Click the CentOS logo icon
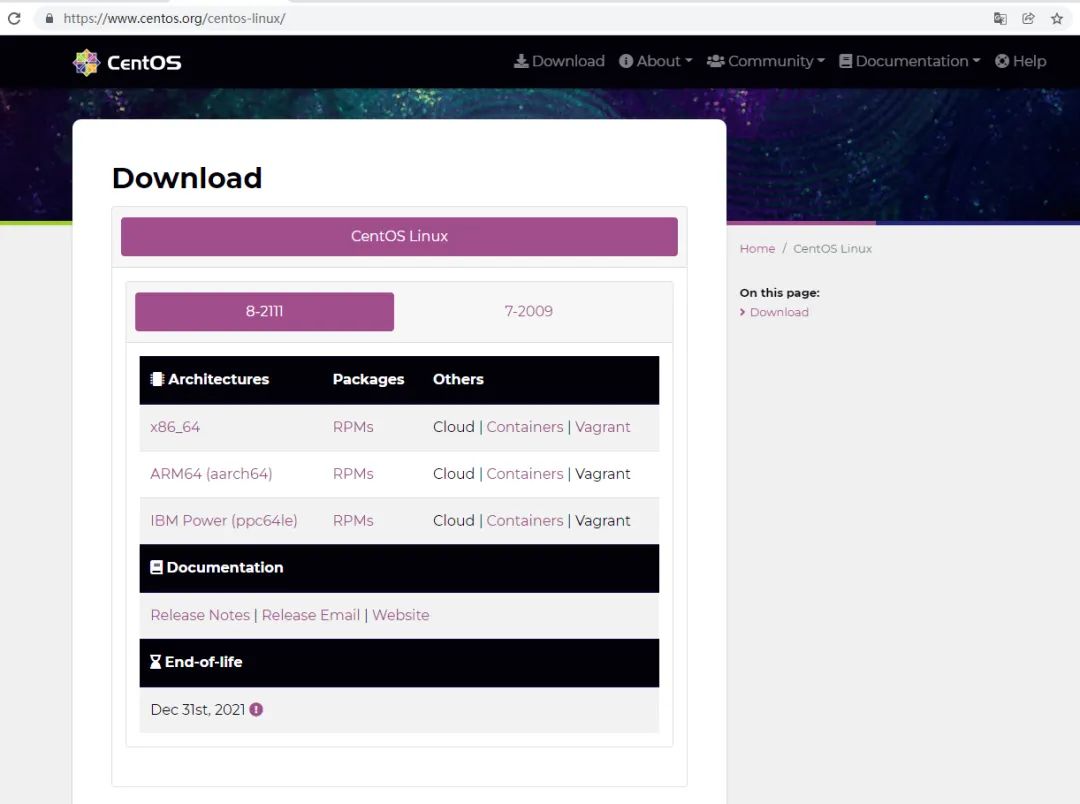This screenshot has width=1080, height=804. (85, 61)
